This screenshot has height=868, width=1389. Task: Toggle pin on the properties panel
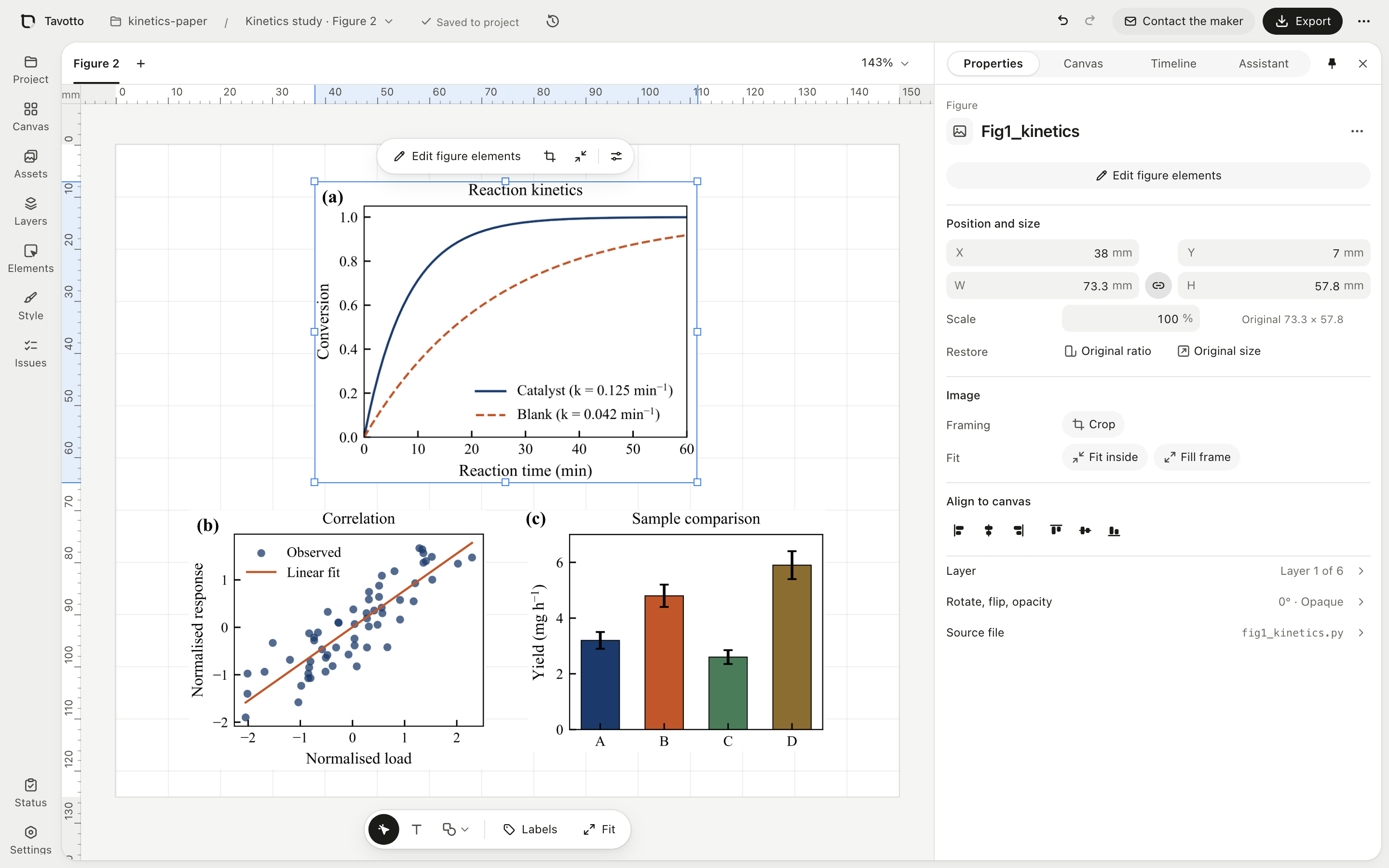[x=1332, y=63]
